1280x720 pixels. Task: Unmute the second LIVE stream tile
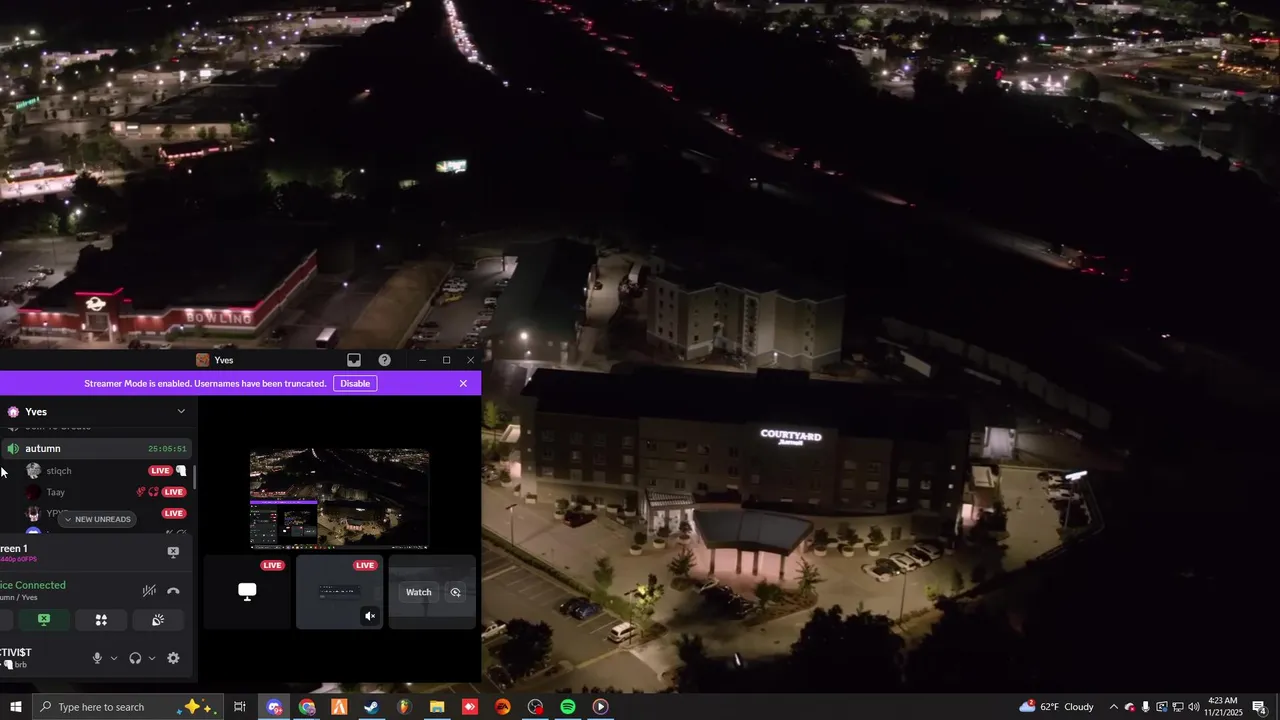(370, 616)
